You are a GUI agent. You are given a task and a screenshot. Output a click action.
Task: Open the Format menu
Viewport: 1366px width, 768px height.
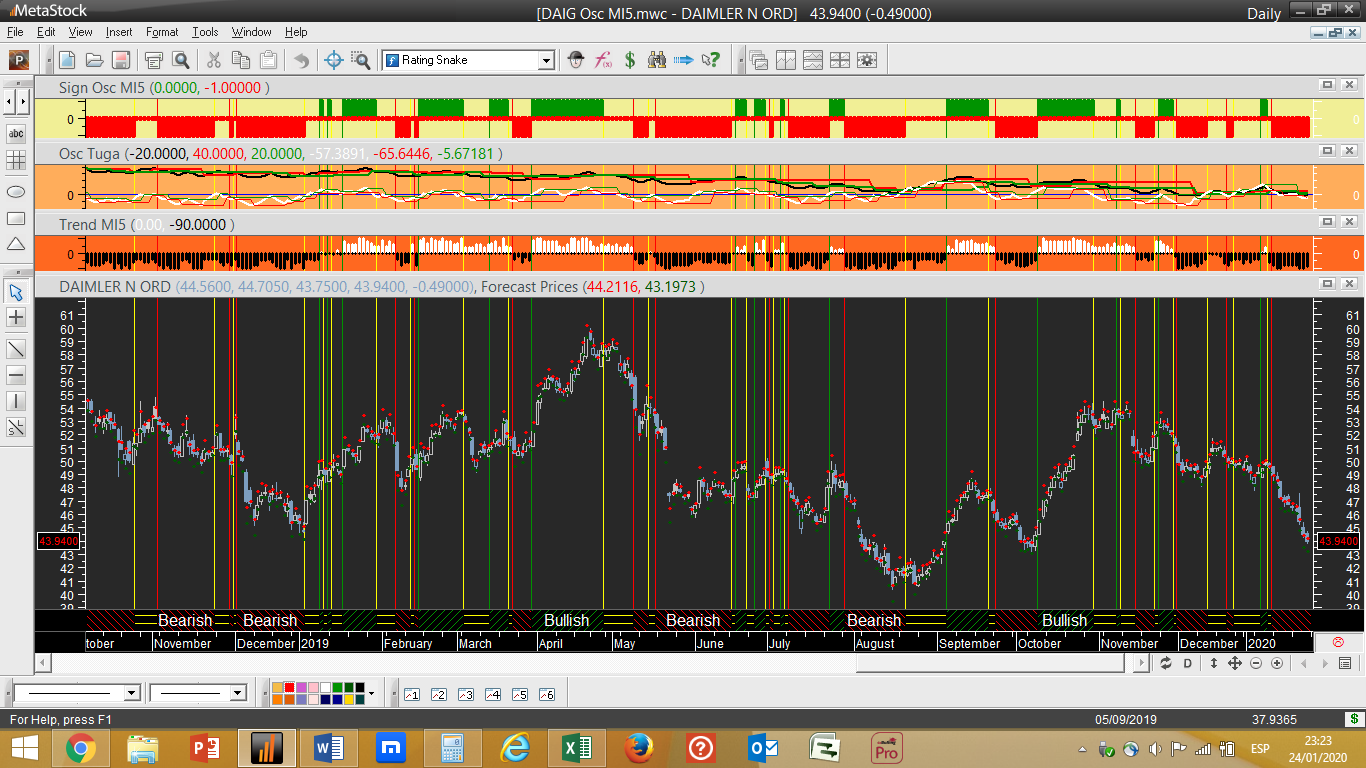click(162, 32)
